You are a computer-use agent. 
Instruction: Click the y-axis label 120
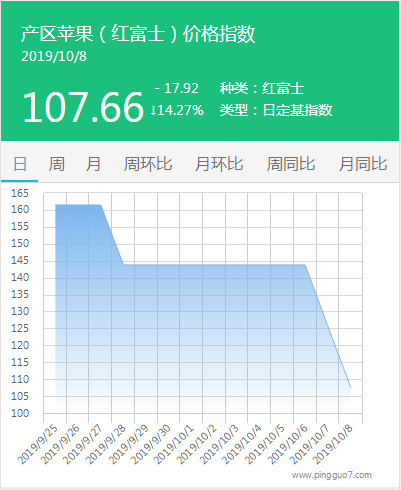pos(20,345)
